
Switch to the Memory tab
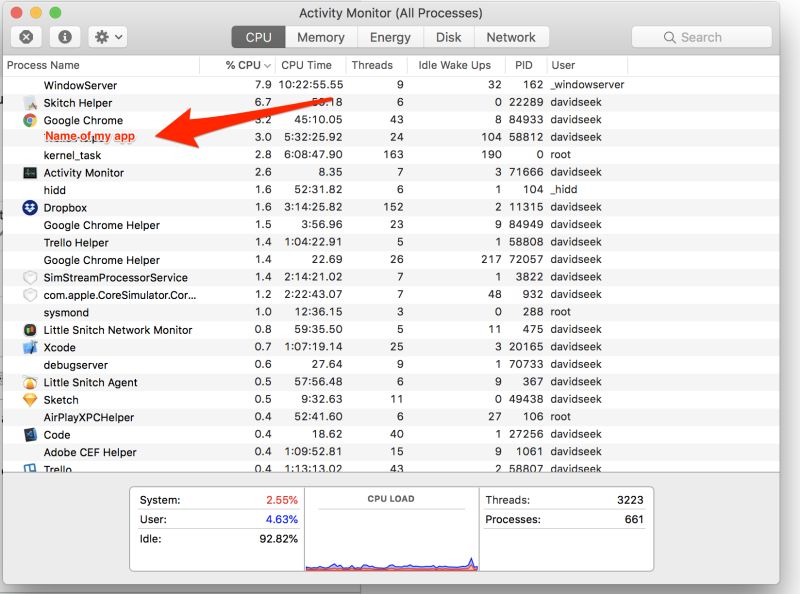[321, 37]
